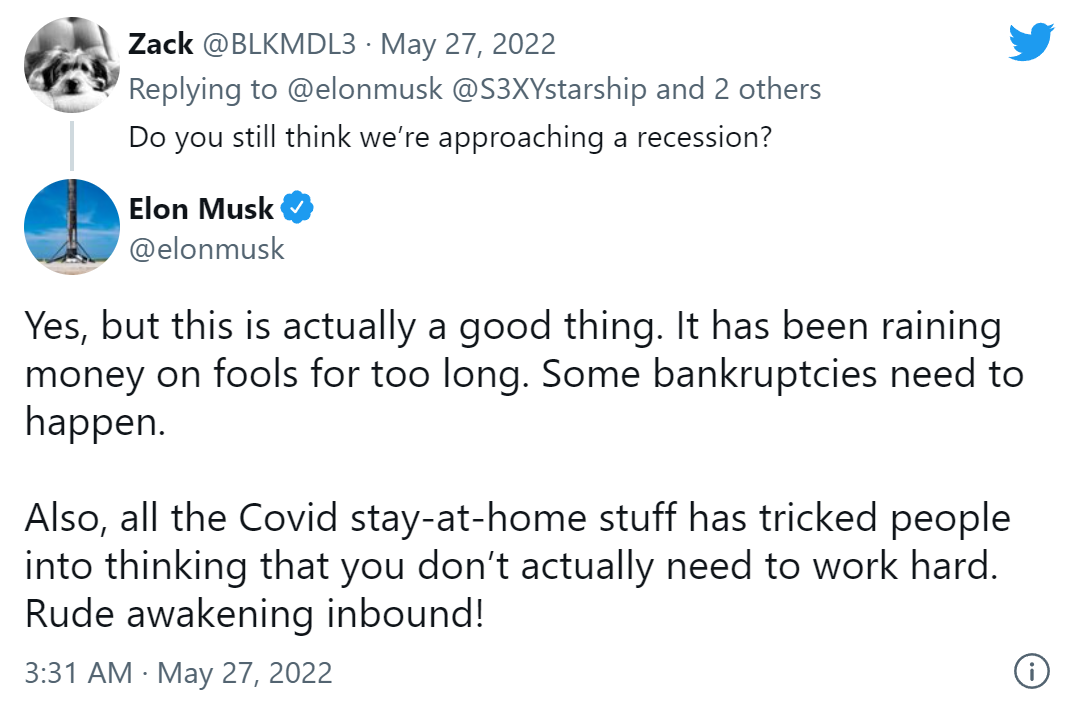1080x706 pixels.
Task: Click the 'Covid stay-at-home stuff' paragraph
Action: click(517, 565)
